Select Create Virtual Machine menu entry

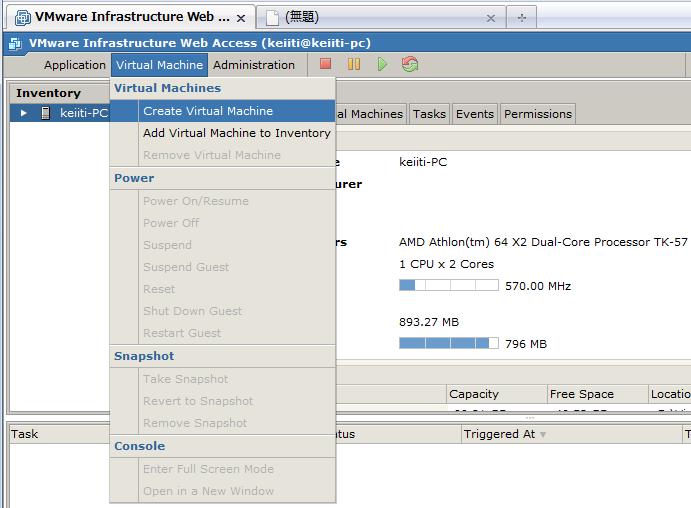[223, 111]
